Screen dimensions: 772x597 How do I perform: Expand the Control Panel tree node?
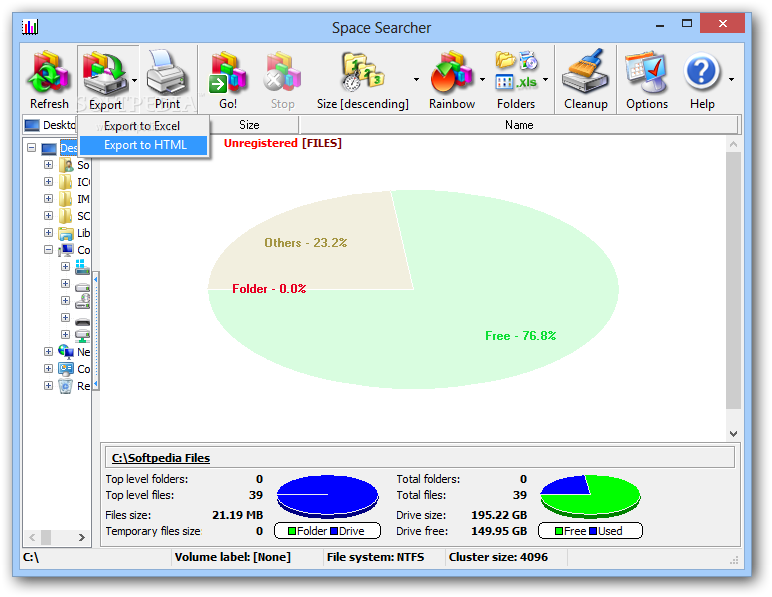(48, 368)
